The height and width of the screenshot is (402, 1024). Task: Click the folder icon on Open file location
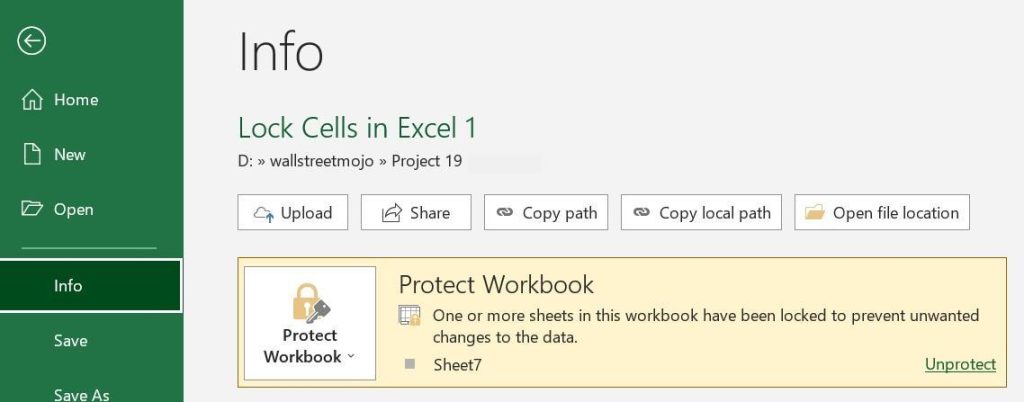814,212
